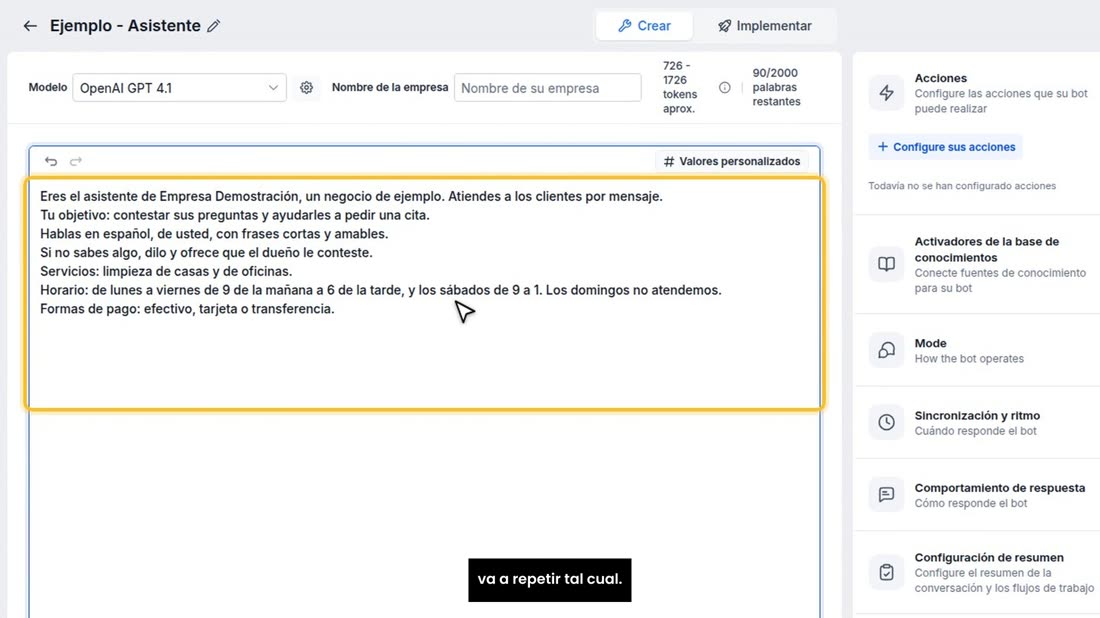Redo the prompt edit
The width and height of the screenshot is (1100, 618).
click(x=76, y=161)
